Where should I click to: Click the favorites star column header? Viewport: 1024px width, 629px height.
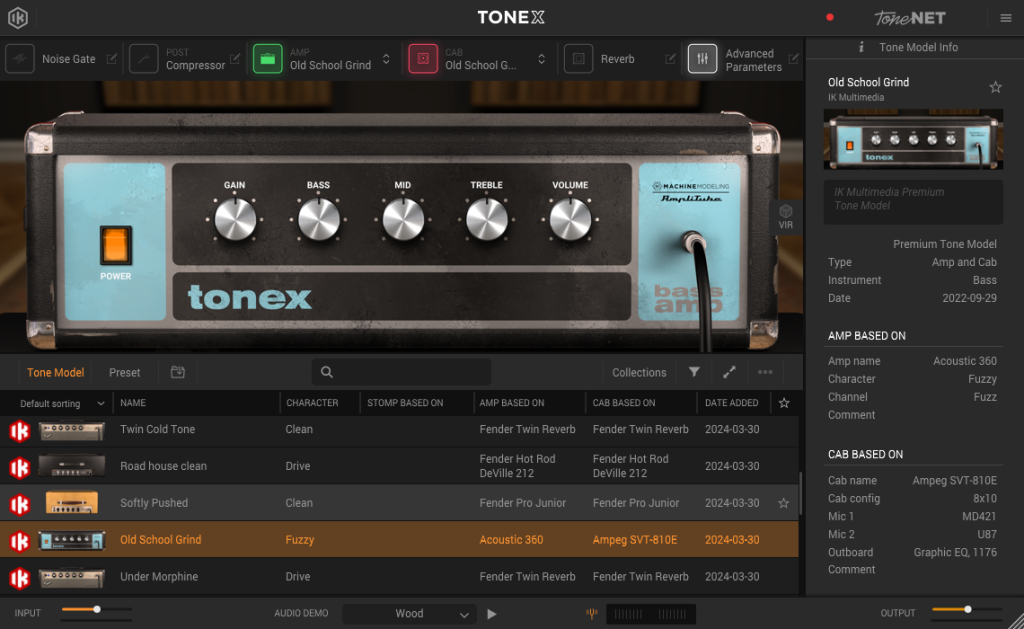[x=784, y=403]
